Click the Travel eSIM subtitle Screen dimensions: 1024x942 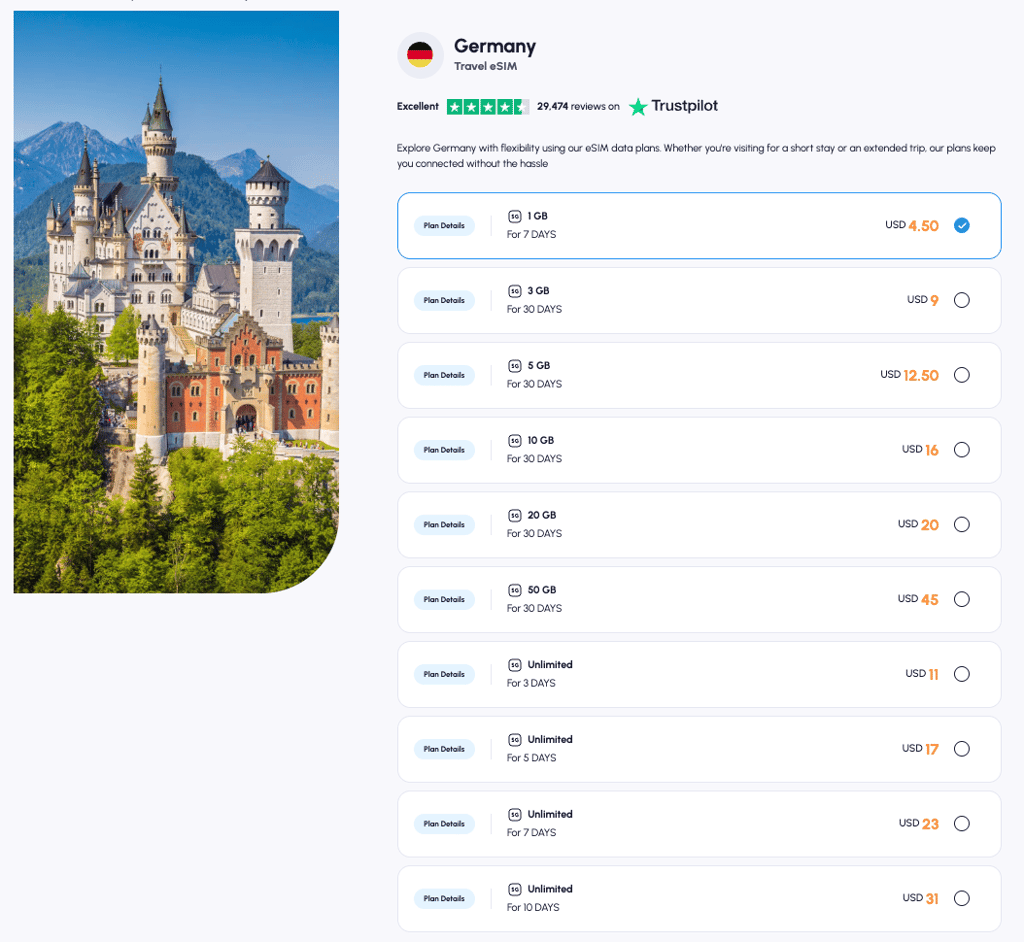point(485,67)
